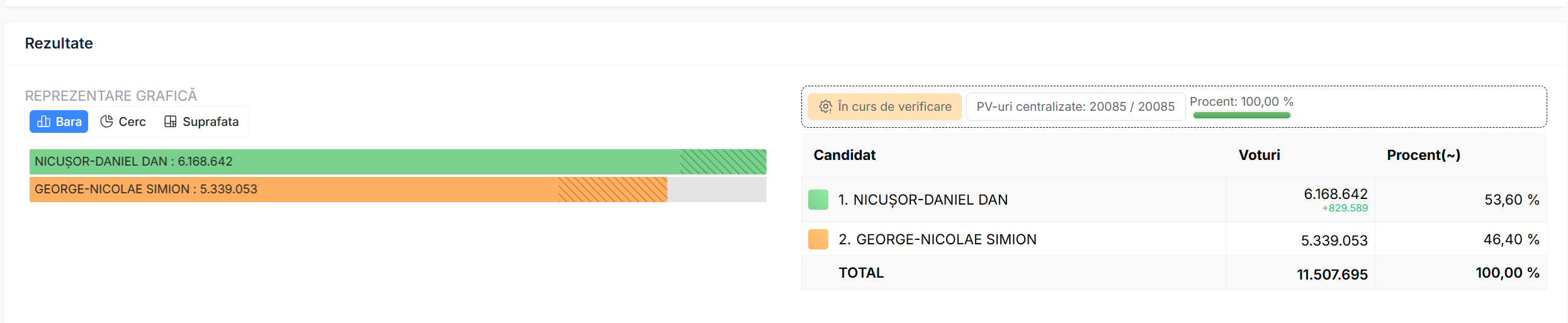Click the pie chart icon for Cerc

pyautogui.click(x=106, y=122)
